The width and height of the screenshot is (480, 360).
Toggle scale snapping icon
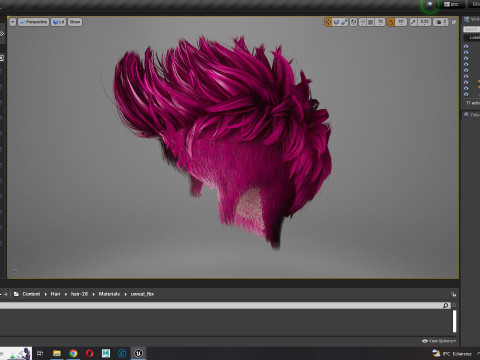(413, 22)
